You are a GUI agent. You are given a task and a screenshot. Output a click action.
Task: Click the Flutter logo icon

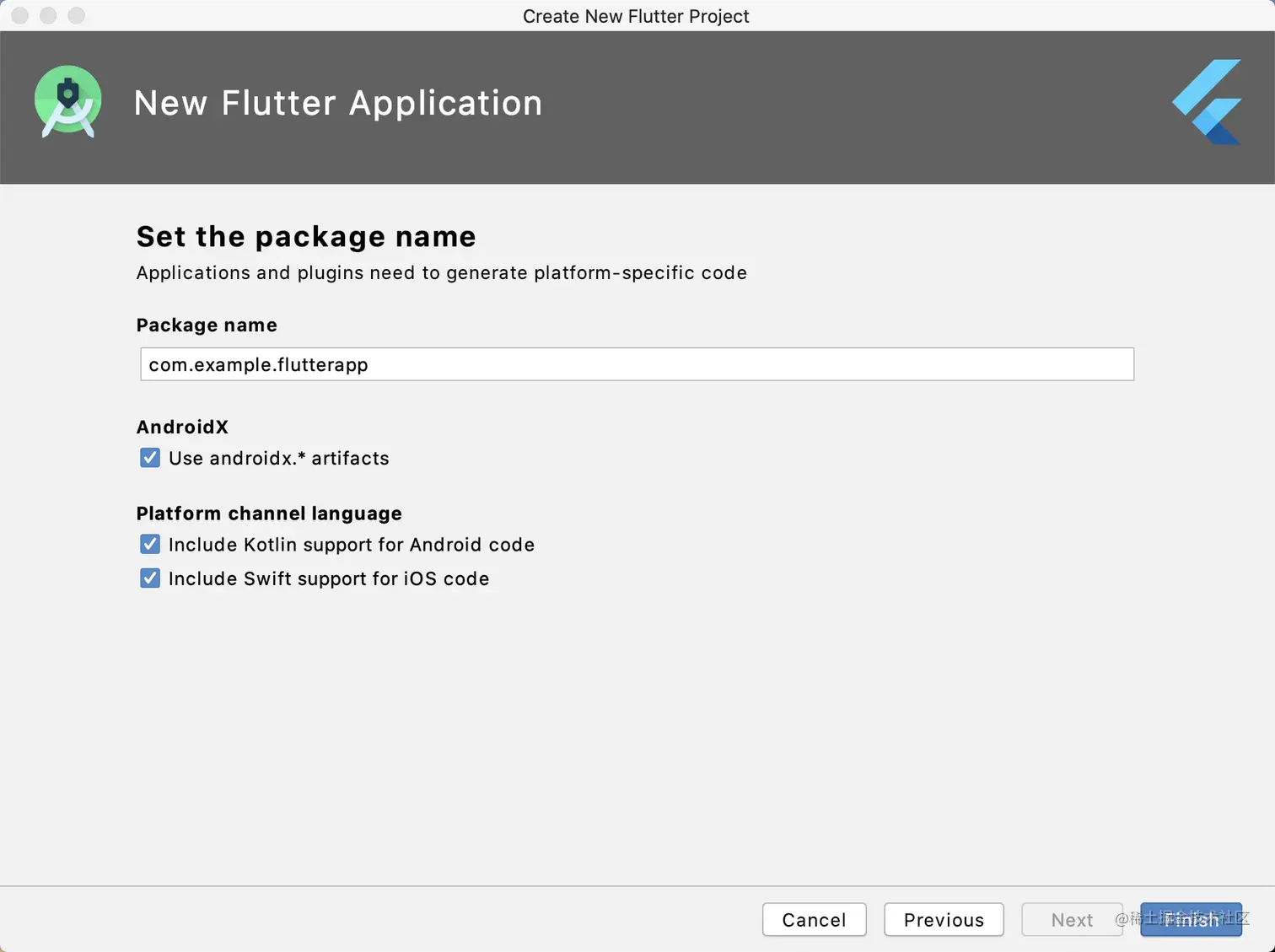click(x=1207, y=102)
